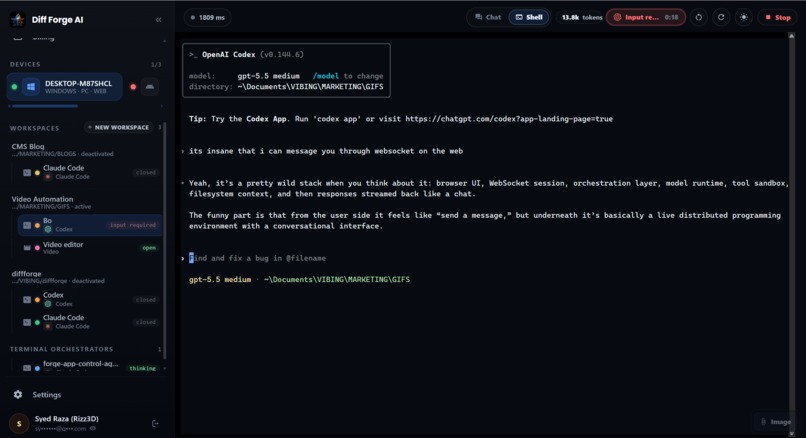Expand the orchestrator row chevron
This screenshot has height=438, width=806.
point(164,368)
